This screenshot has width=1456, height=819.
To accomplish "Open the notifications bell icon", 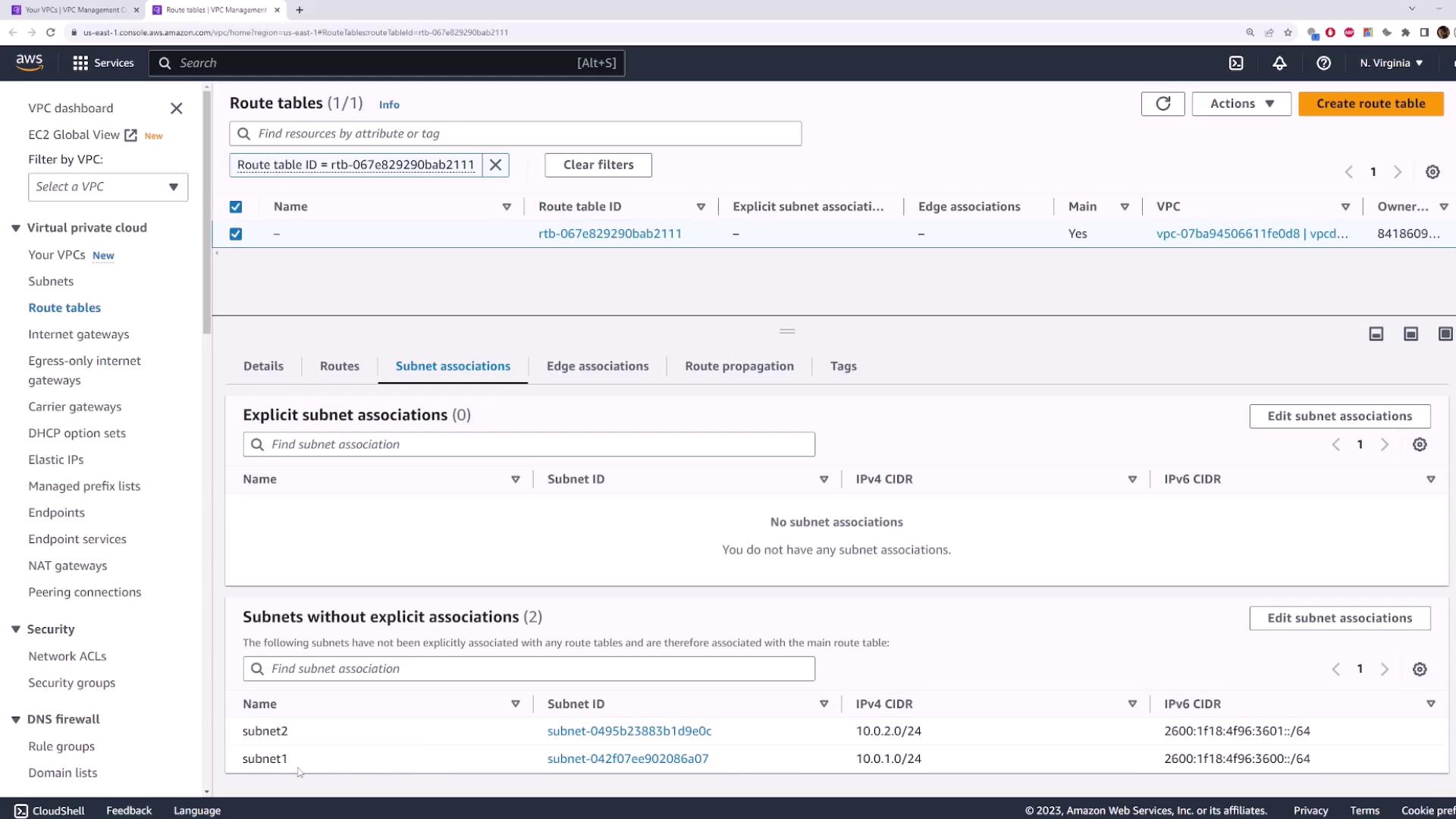I will (x=1279, y=63).
